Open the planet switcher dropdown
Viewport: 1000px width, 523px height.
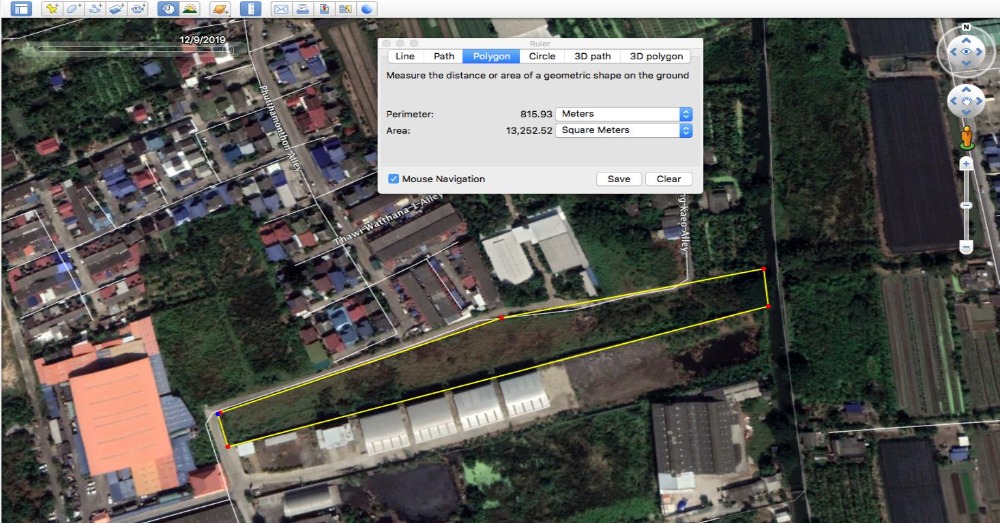coord(220,9)
